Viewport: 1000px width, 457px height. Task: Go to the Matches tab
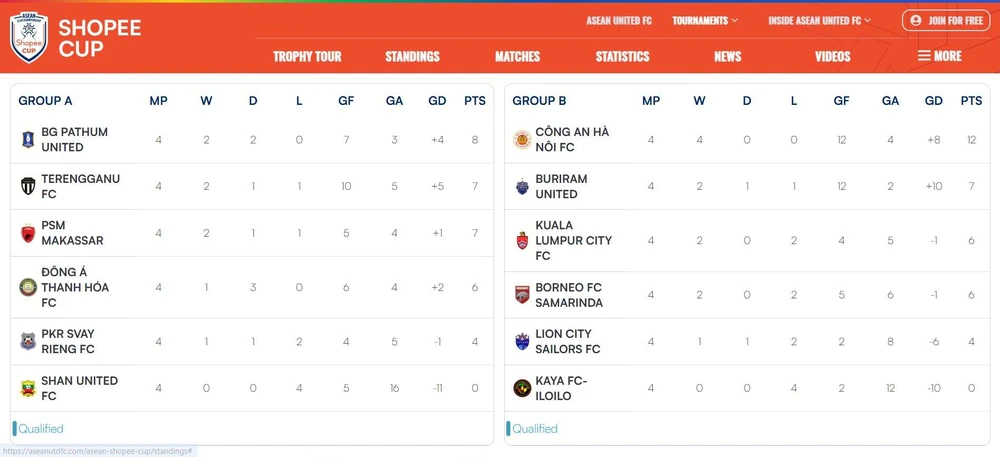pos(517,57)
